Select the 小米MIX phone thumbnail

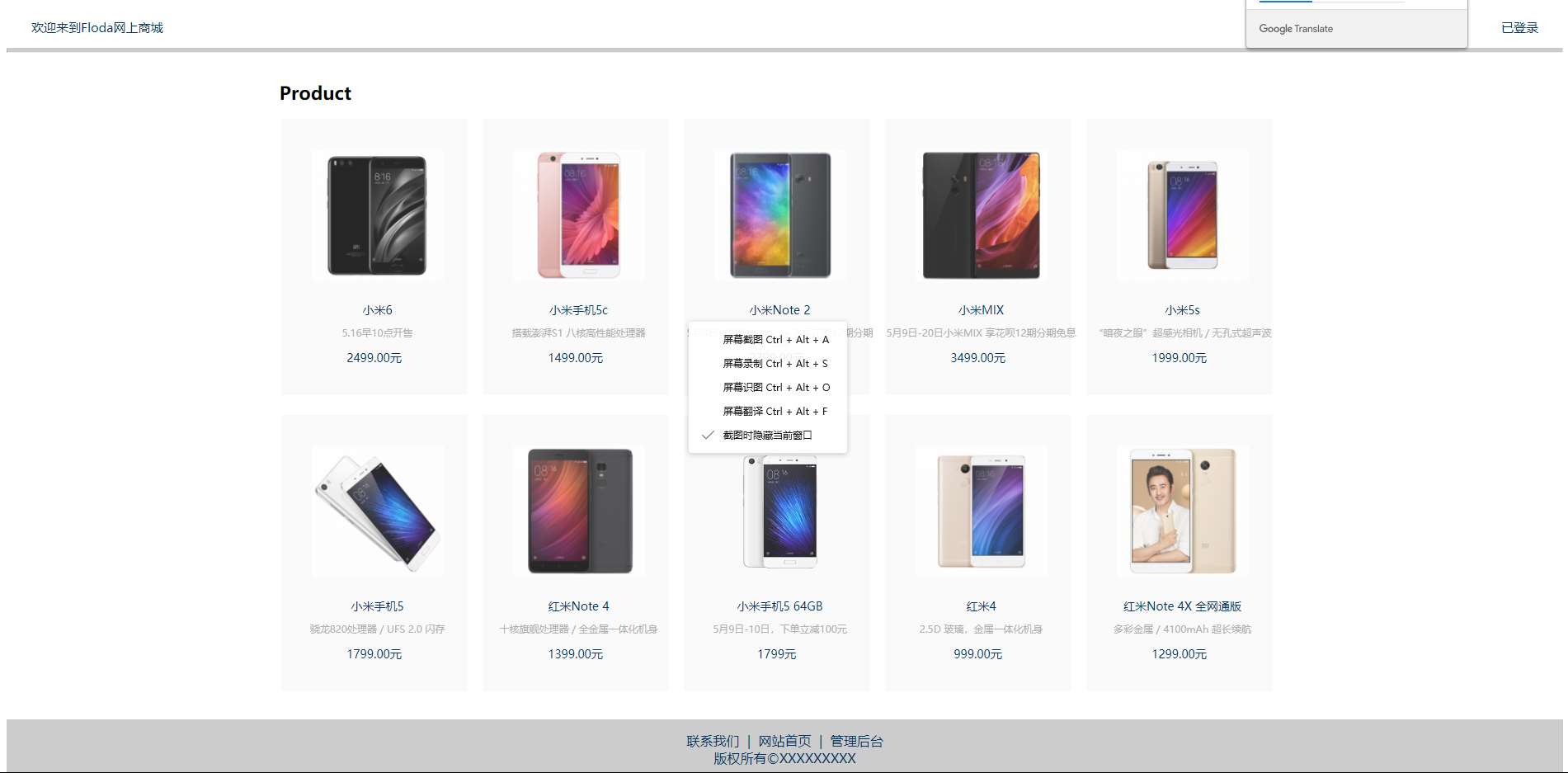click(x=981, y=215)
